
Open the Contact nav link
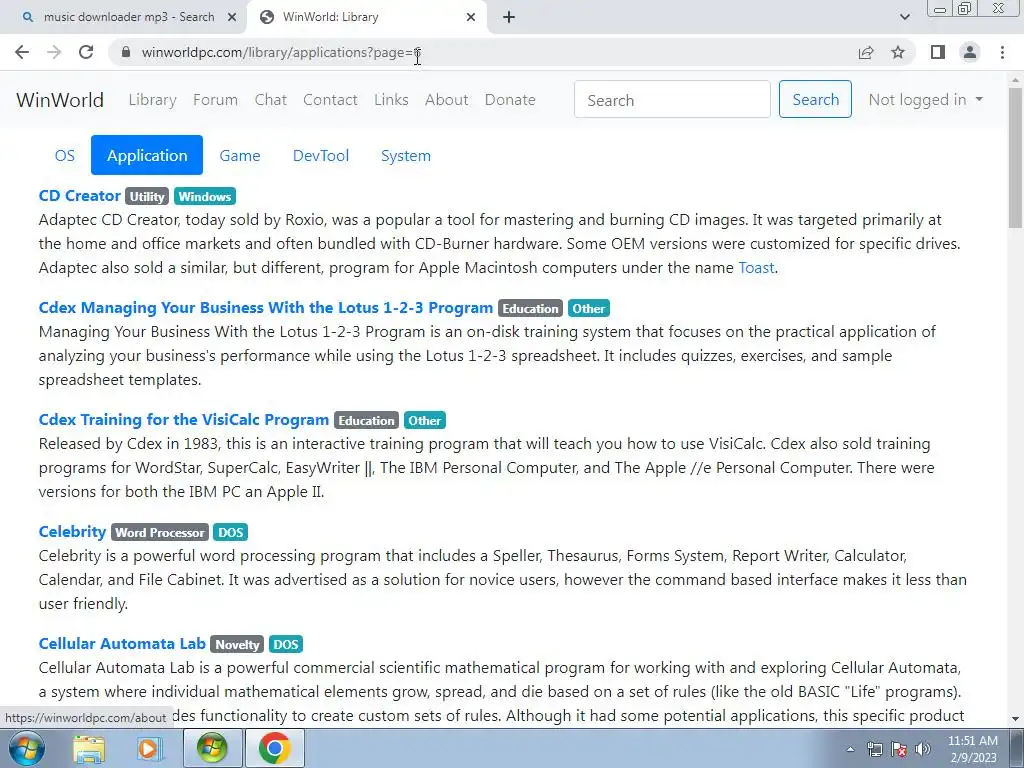[330, 100]
